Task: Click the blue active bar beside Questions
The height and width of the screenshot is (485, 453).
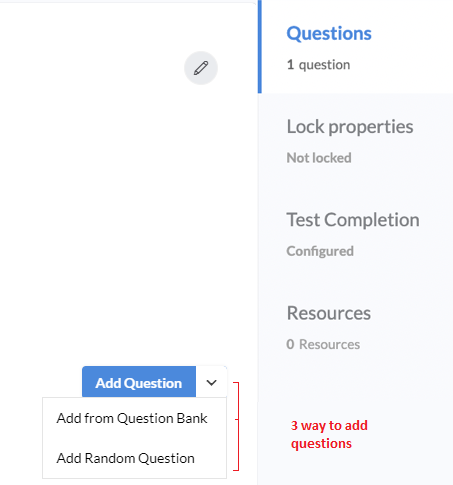Action: click(x=260, y=47)
